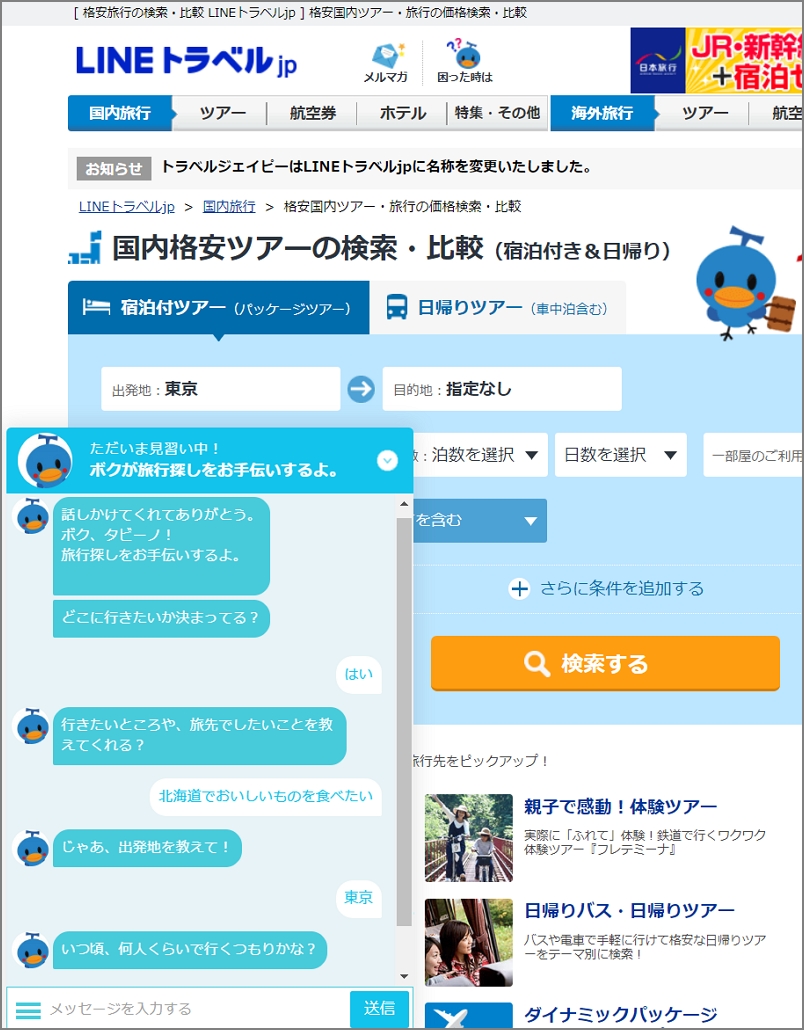Click the chat scrollbar up arrow

point(404,504)
